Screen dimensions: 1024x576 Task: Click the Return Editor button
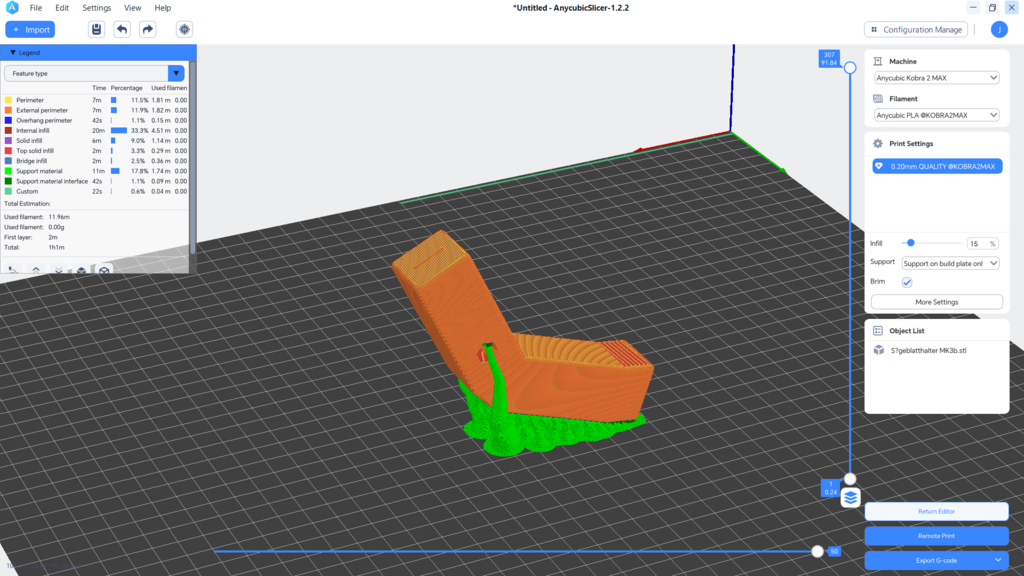[x=936, y=511]
